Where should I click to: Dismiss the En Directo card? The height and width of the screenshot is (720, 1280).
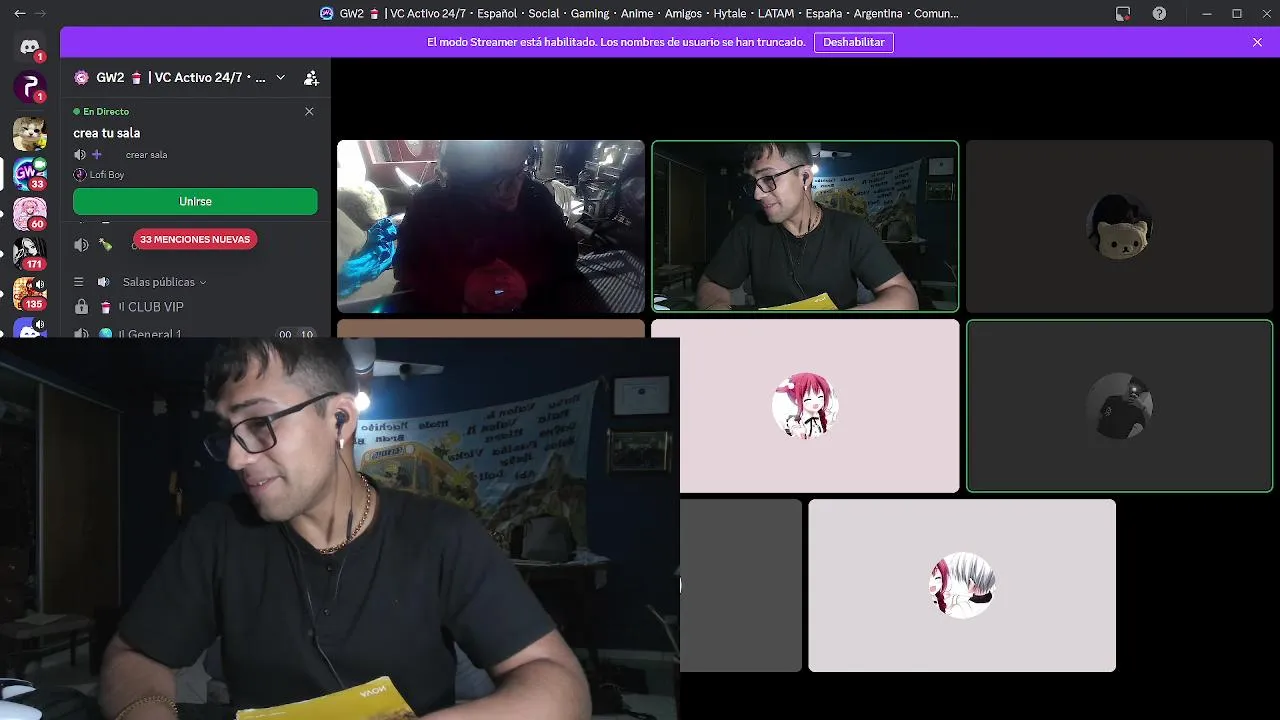tap(309, 111)
